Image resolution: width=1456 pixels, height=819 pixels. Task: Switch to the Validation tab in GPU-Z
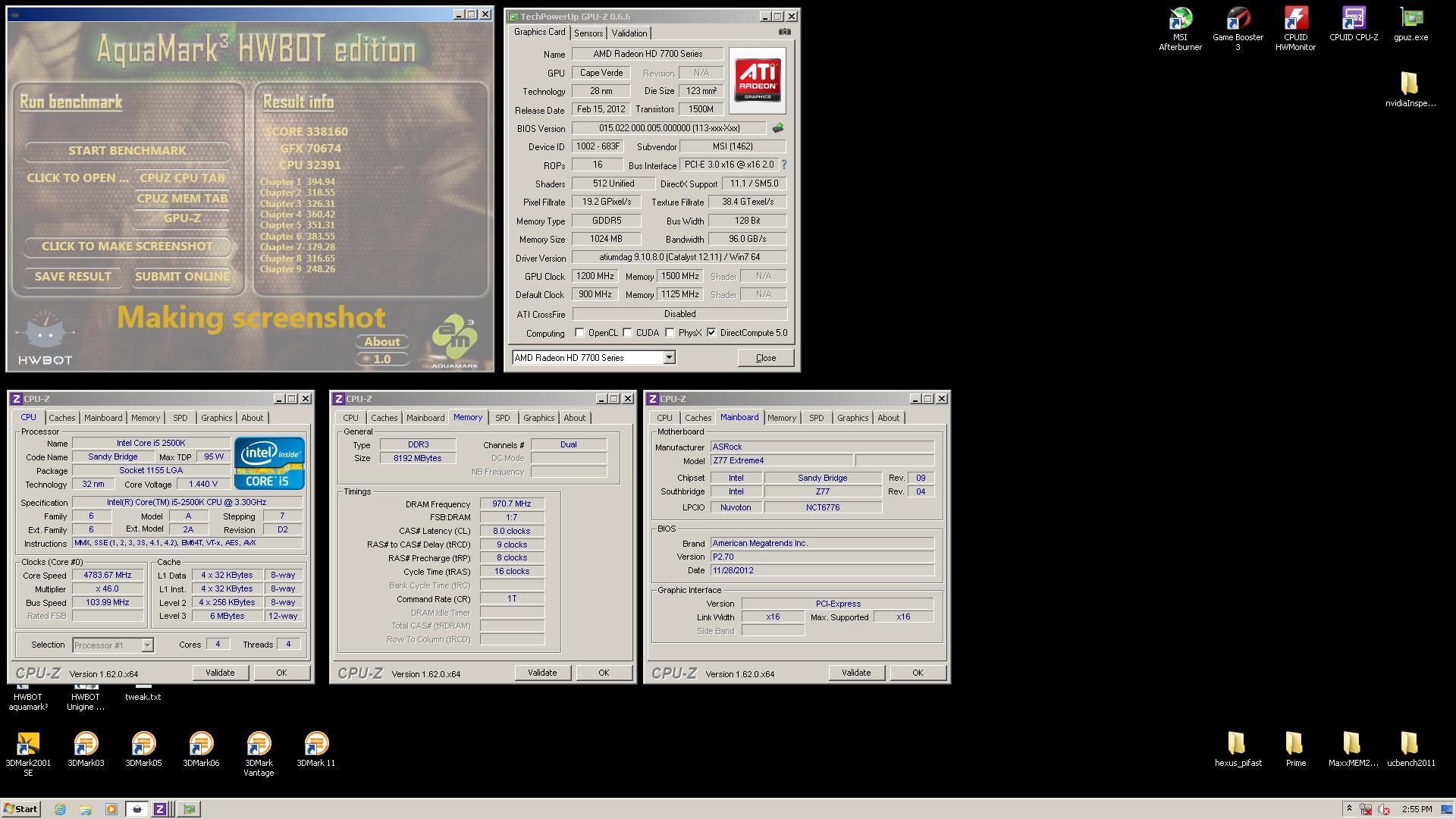[629, 33]
